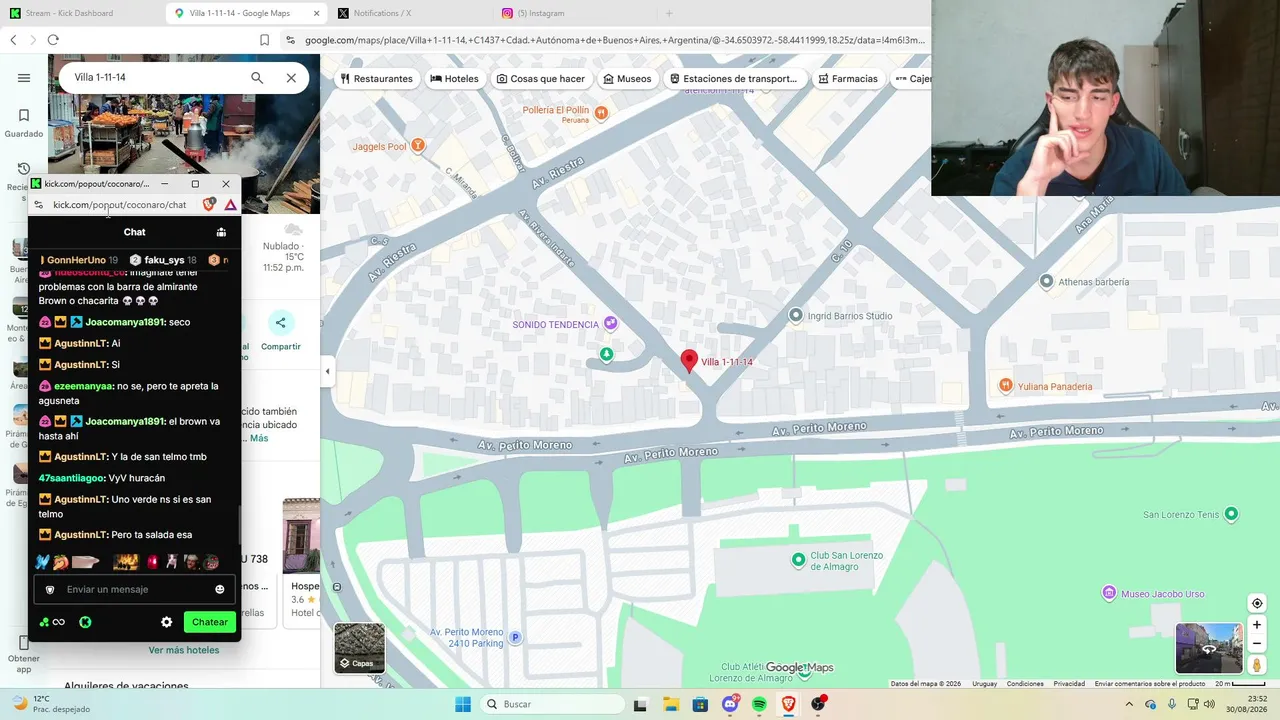1280x720 pixels.
Task: Send message with the Chatear button
Action: pos(210,622)
